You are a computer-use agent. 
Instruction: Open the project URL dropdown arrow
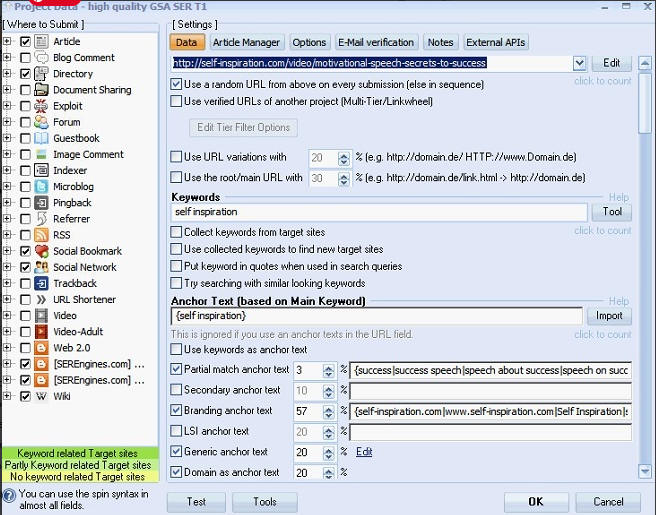[580, 63]
